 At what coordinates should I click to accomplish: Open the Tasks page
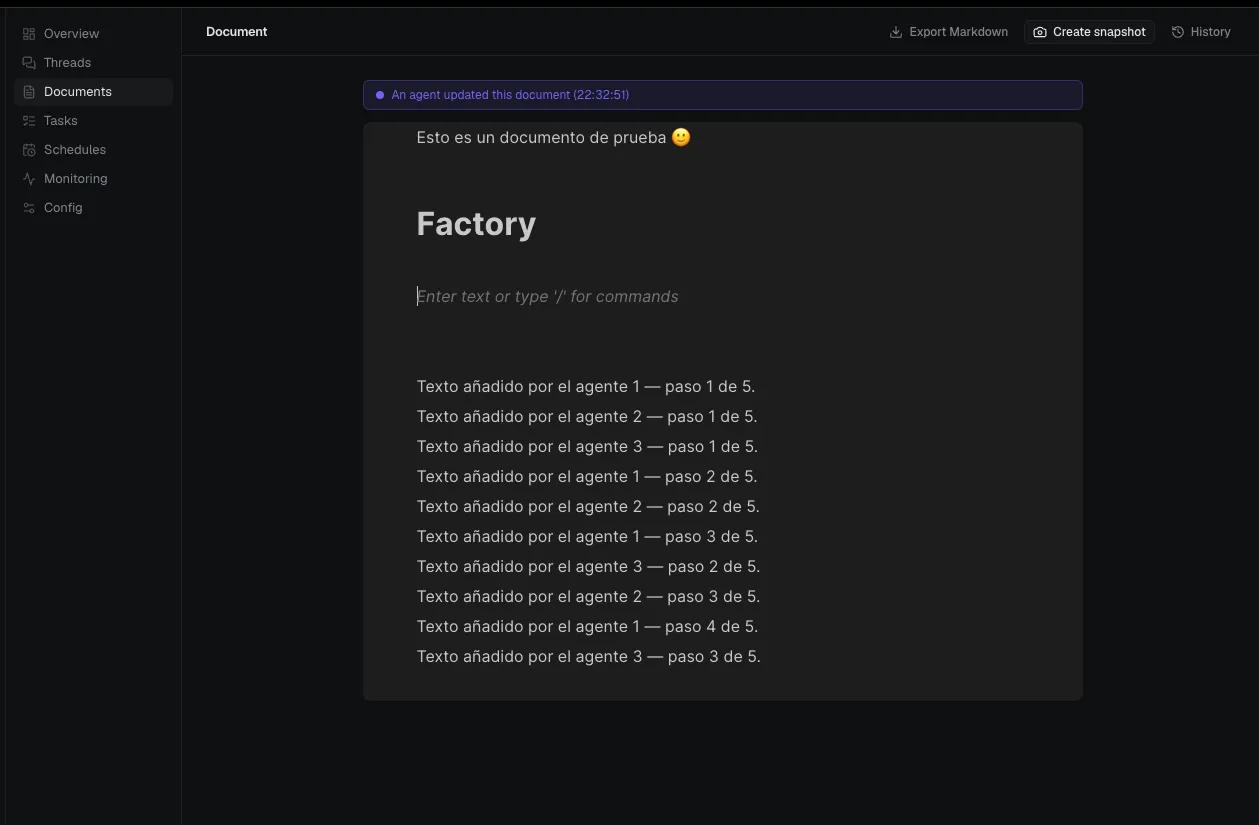pos(93,121)
